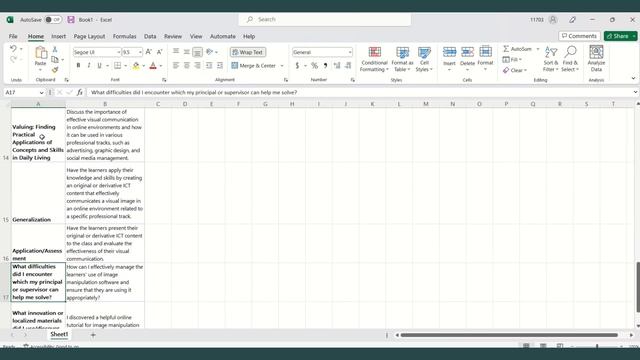Image resolution: width=640 pixels, height=360 pixels.
Task: Open the Borders dropdown arrow
Action: [x=125, y=66]
